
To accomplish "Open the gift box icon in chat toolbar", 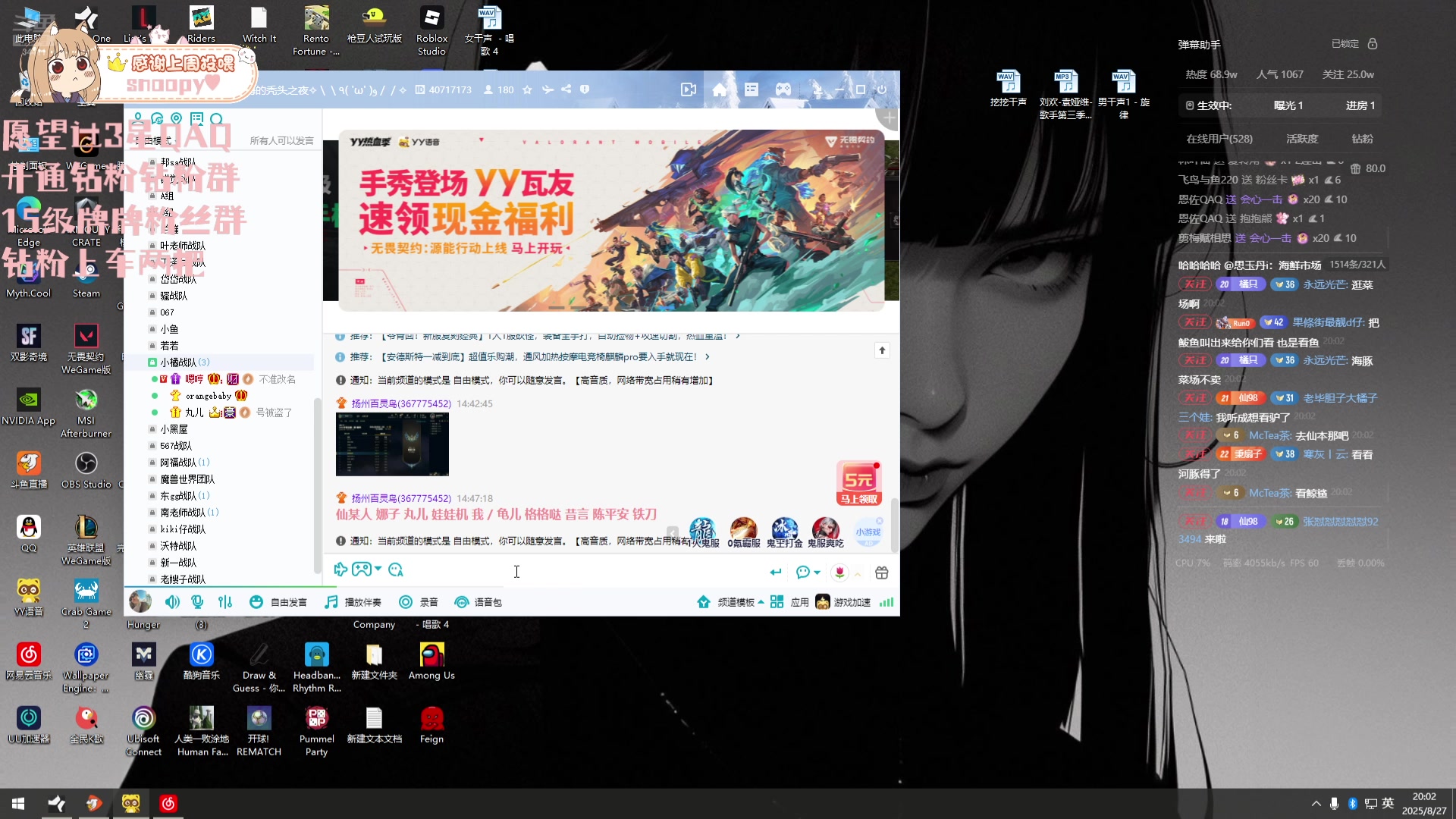I will [881, 573].
